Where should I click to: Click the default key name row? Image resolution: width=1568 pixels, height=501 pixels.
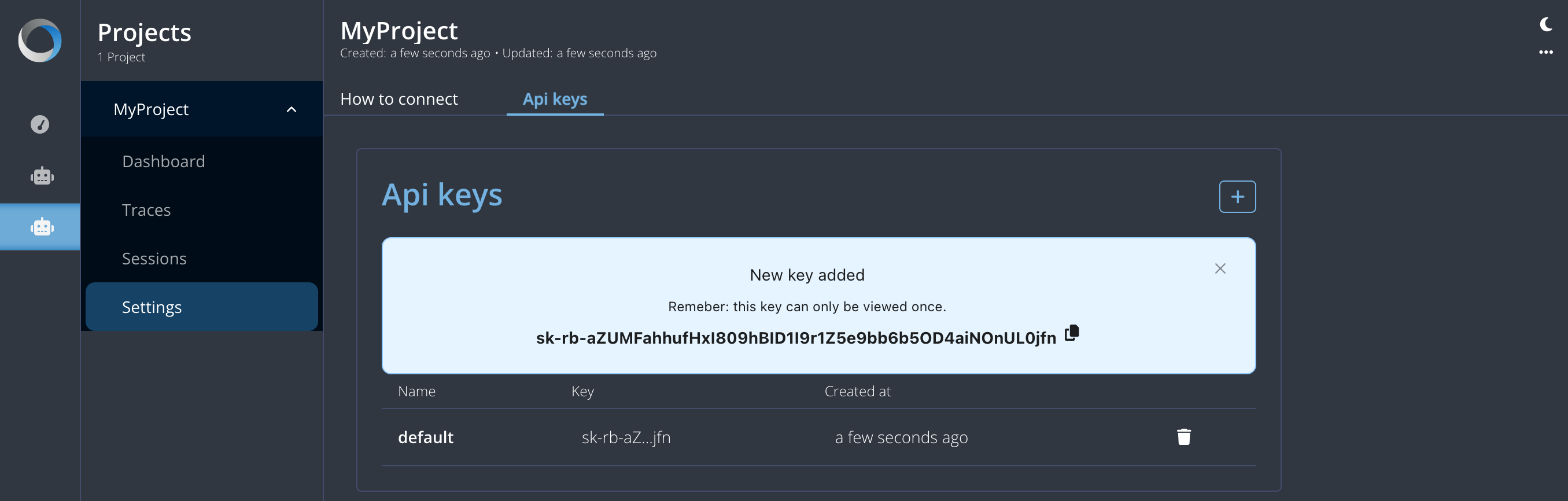(818, 437)
